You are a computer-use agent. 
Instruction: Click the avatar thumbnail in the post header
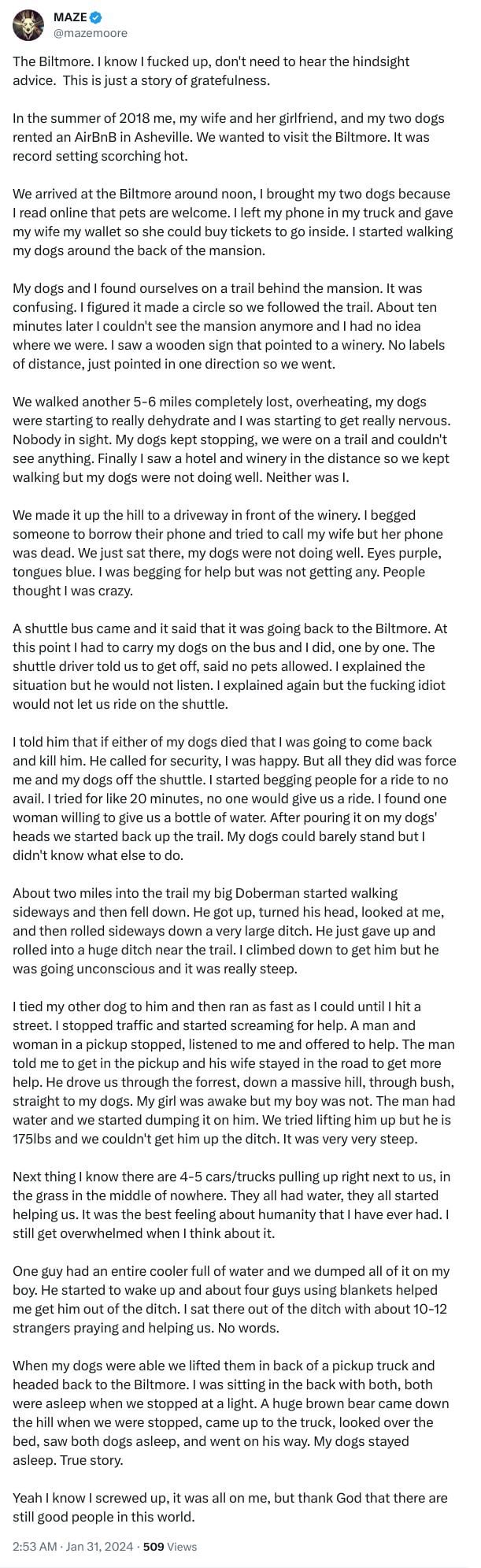(28, 23)
